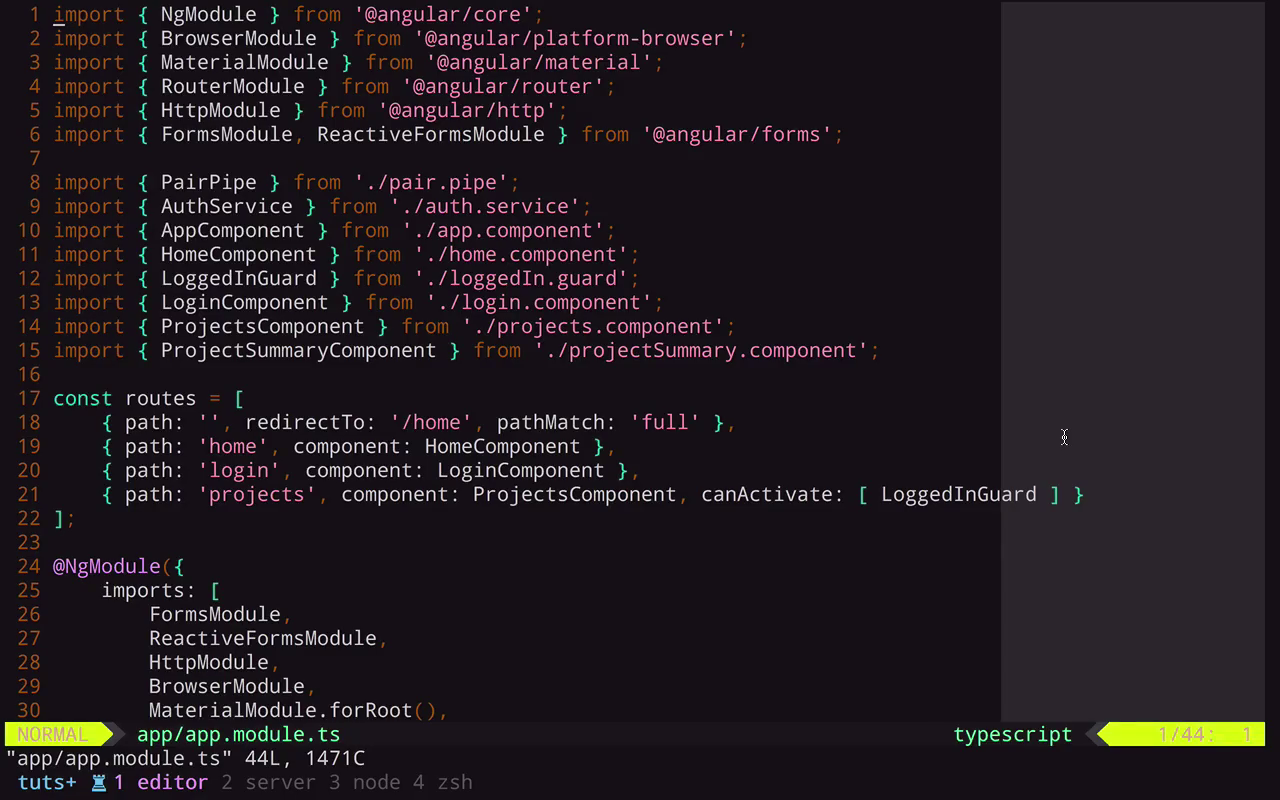Viewport: 1280px width, 800px height.
Task: Click './projects.component' import path
Action: point(593,326)
